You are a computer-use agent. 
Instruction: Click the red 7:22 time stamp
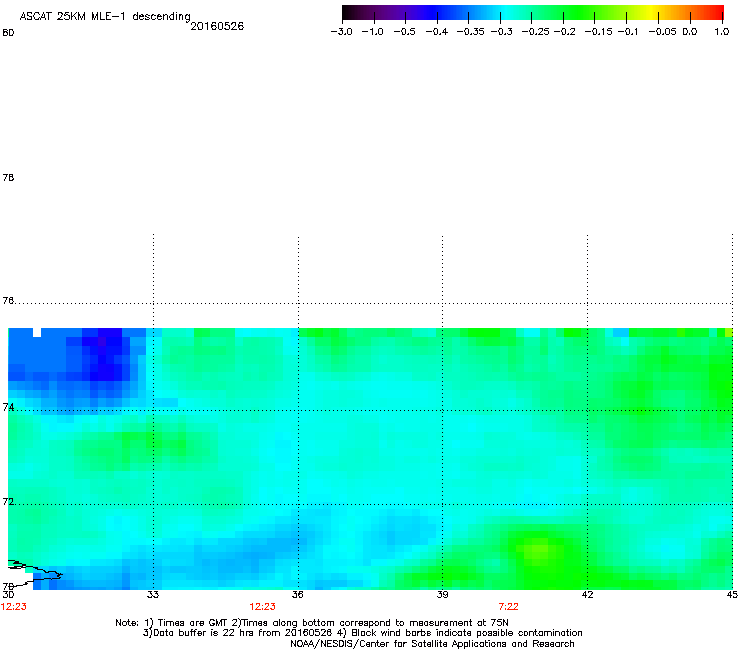pyautogui.click(x=508, y=607)
